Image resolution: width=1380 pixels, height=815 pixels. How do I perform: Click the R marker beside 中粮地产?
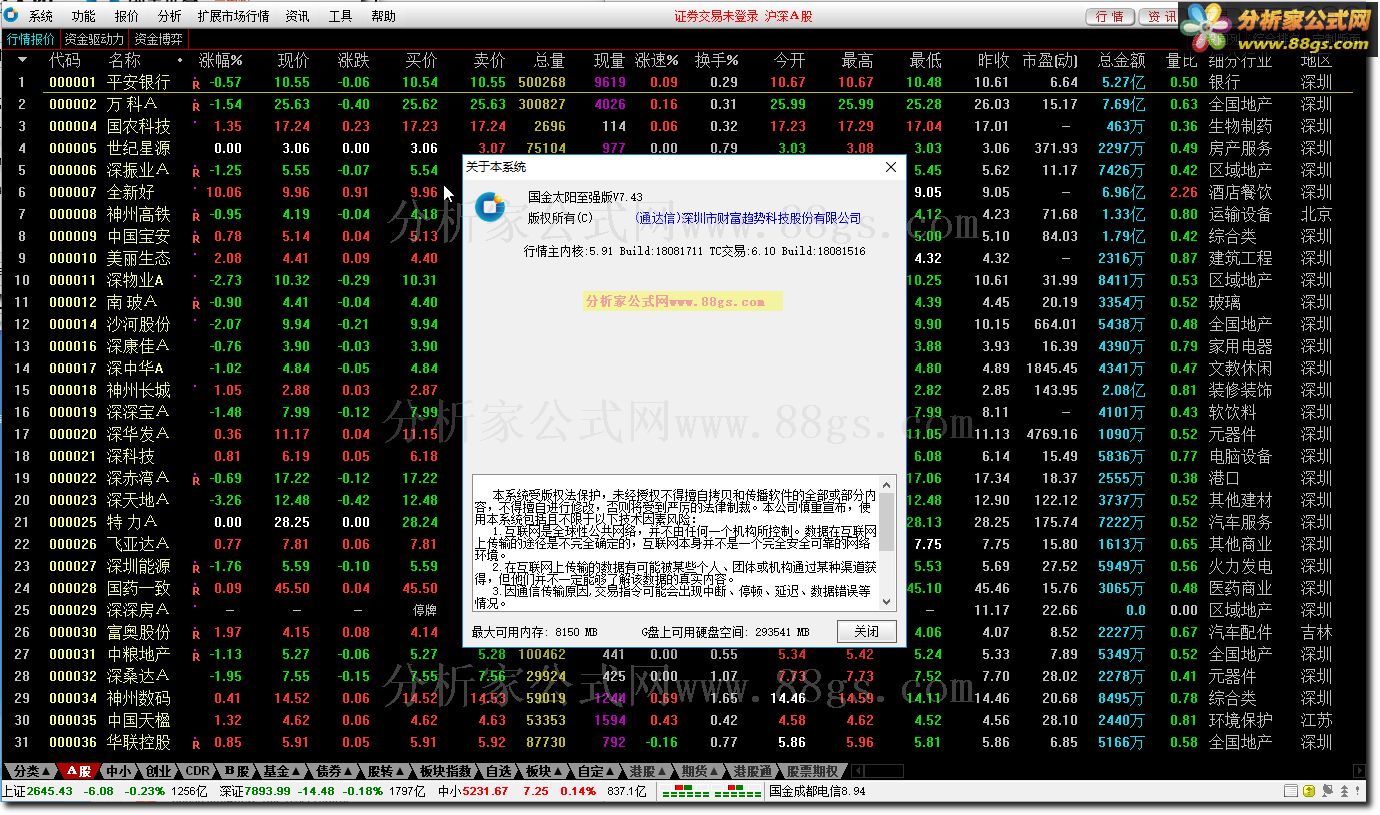coord(196,656)
